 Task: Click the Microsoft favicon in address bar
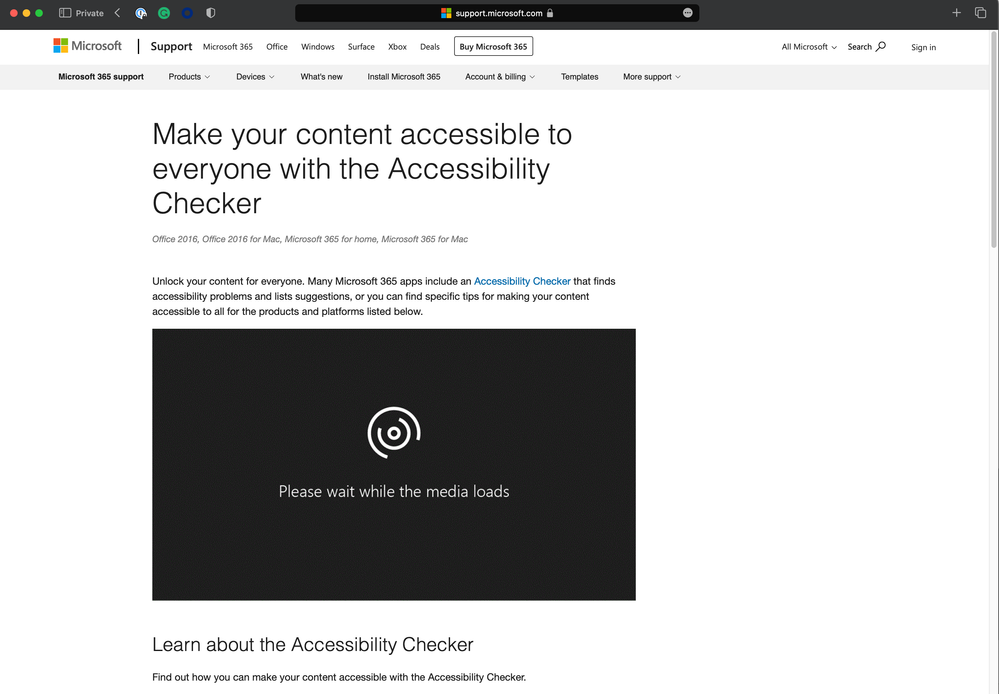pos(446,13)
